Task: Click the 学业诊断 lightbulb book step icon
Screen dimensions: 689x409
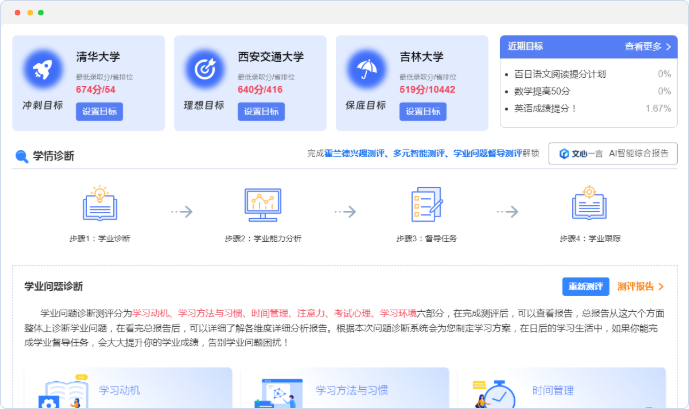Action: tap(99, 206)
